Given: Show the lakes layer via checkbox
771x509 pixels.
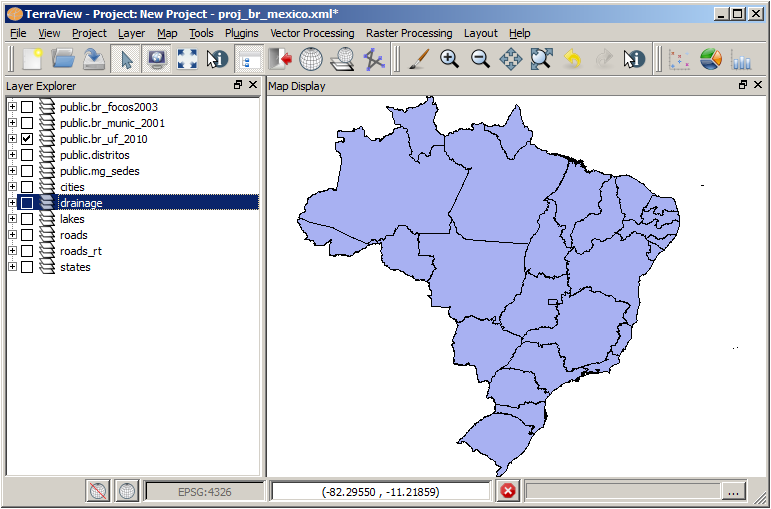Looking at the screenshot, I should [x=27, y=219].
